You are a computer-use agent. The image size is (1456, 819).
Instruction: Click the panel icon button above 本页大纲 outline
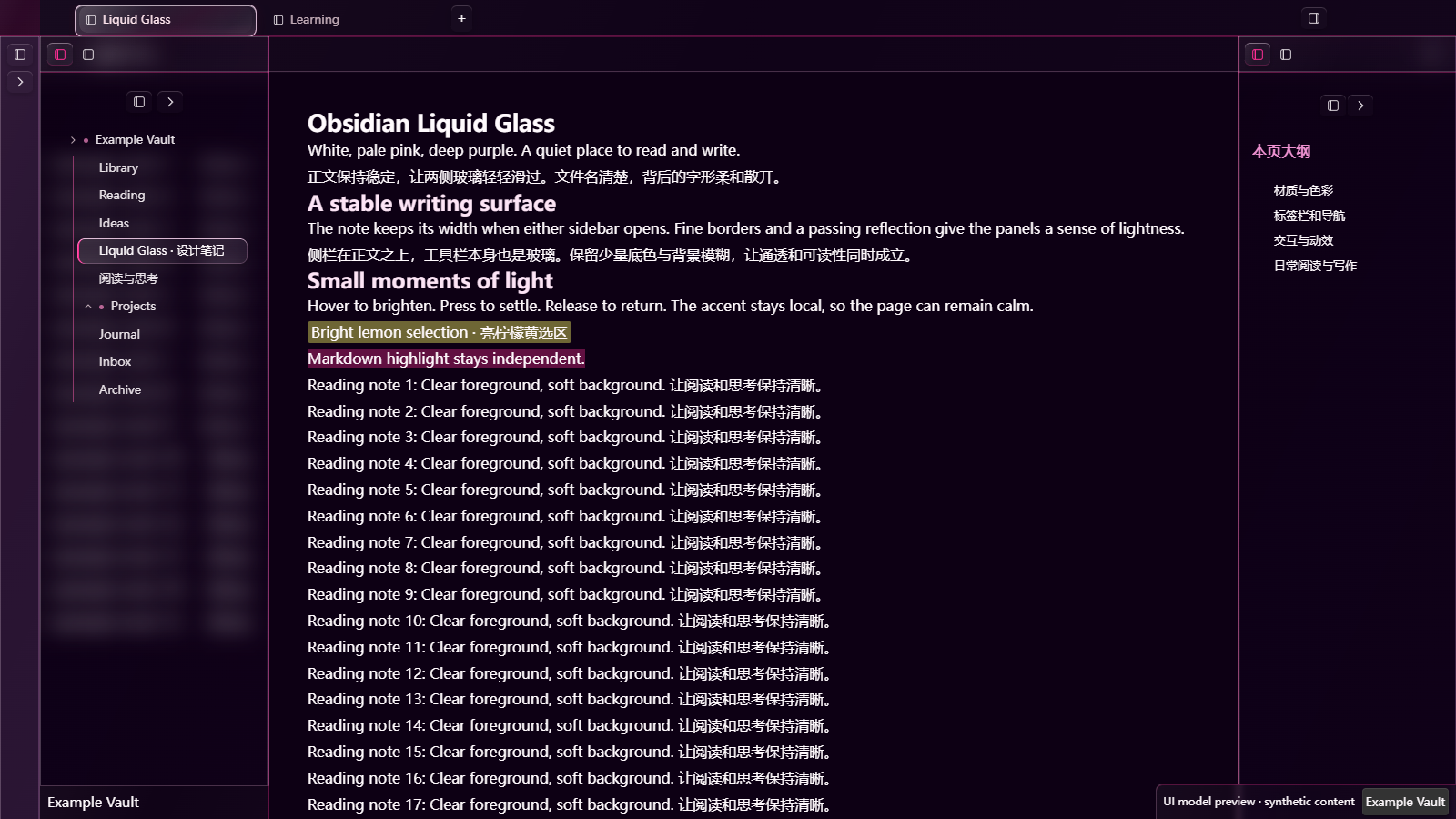1333,106
